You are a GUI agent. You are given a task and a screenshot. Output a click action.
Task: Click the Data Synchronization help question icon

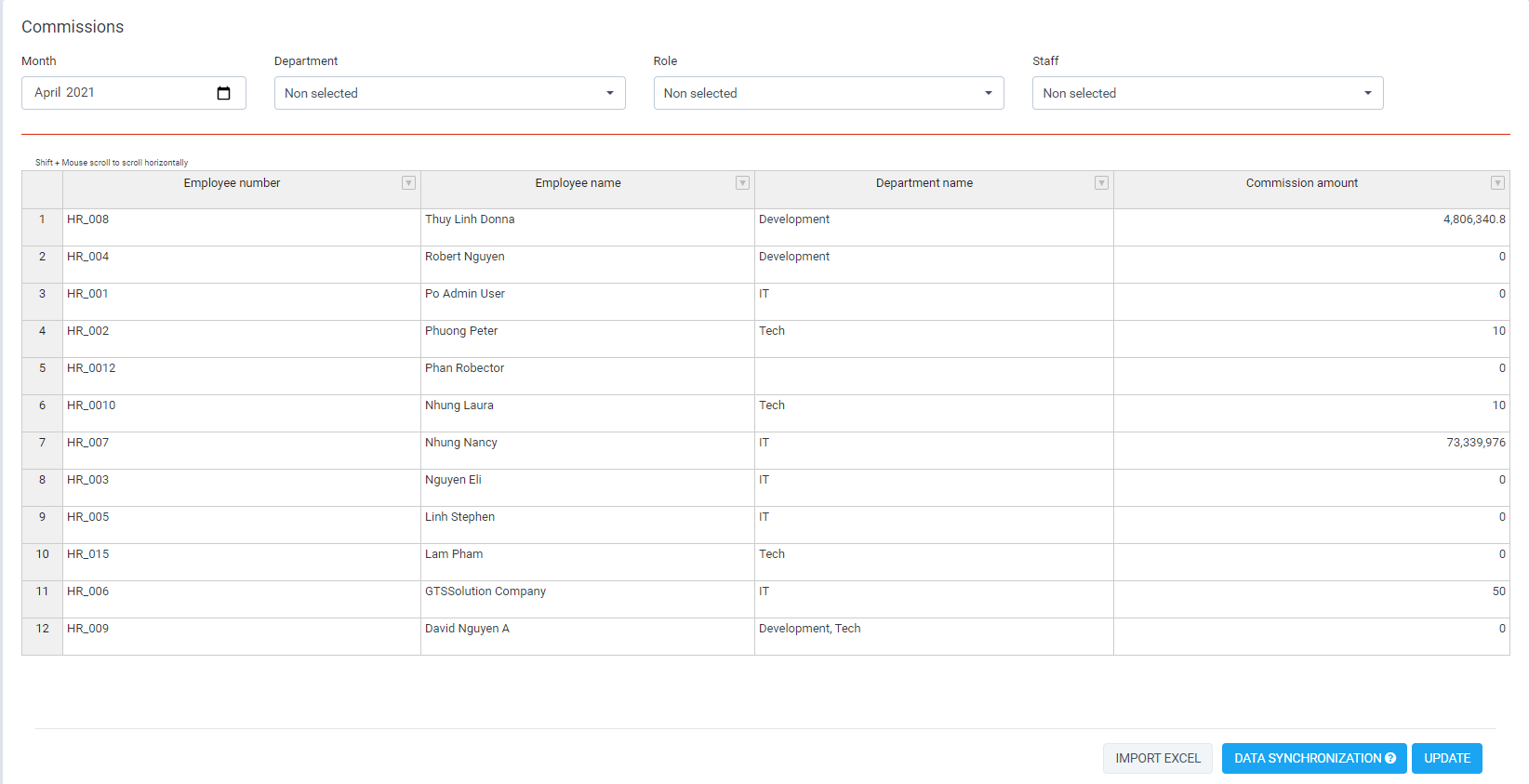pyautogui.click(x=1390, y=759)
